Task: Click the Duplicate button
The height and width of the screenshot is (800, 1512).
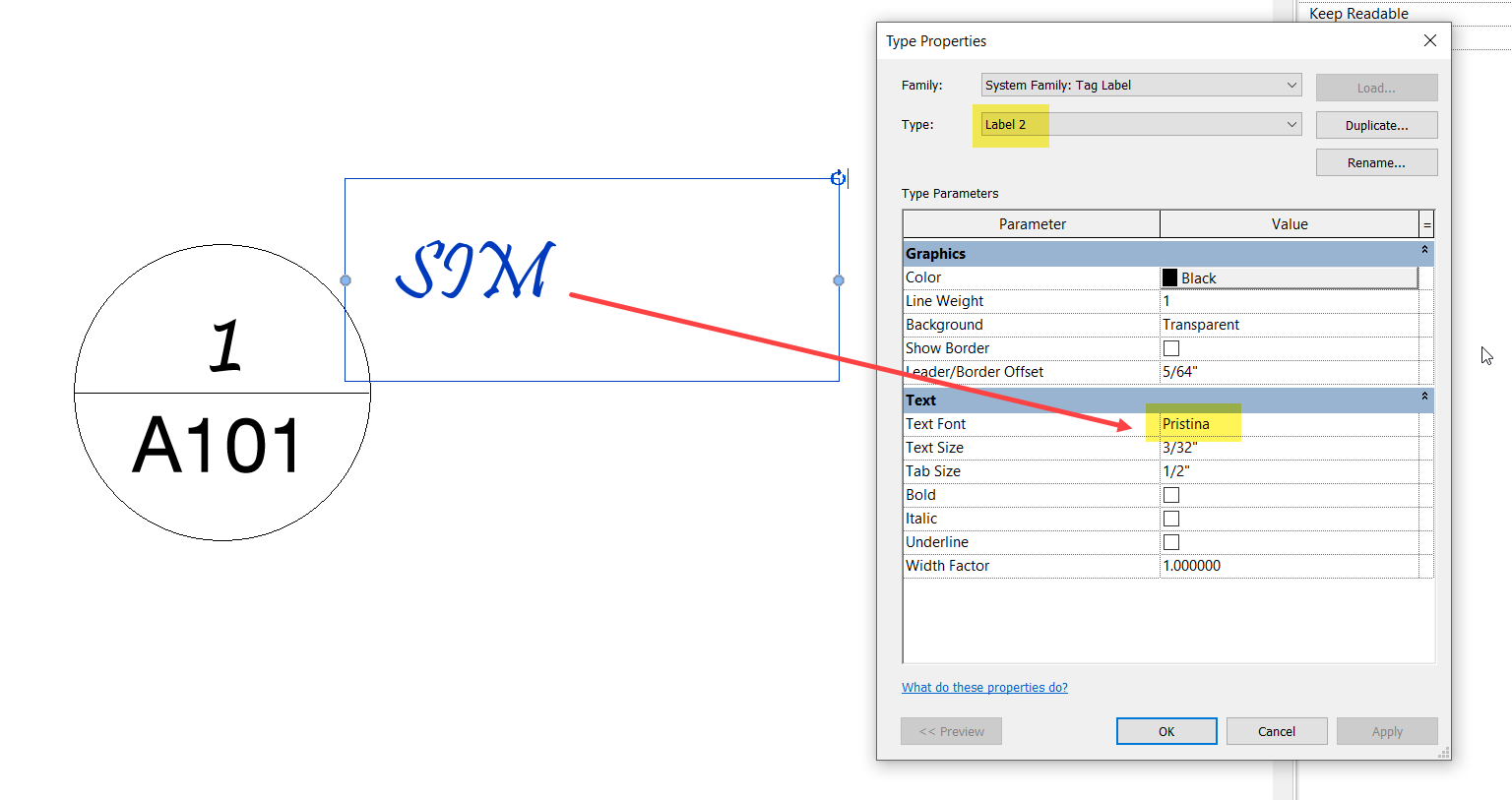Action: tap(1376, 124)
